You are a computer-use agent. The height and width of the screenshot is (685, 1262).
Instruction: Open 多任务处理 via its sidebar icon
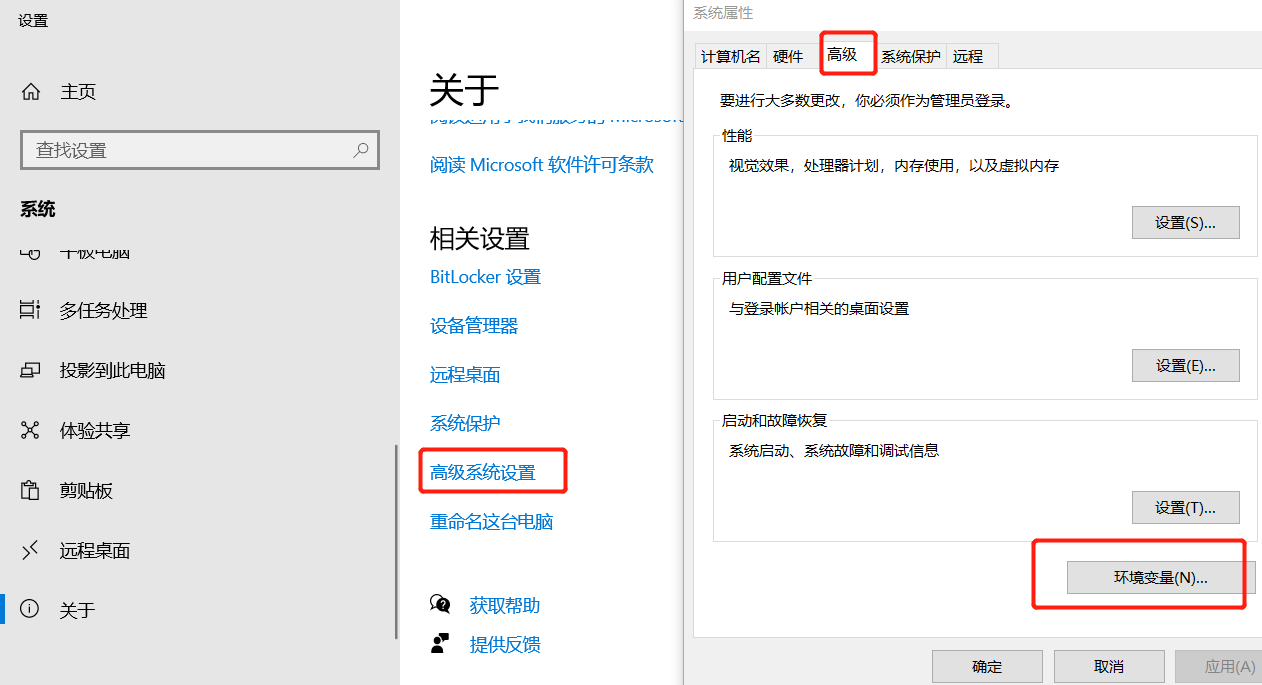click(x=30, y=311)
